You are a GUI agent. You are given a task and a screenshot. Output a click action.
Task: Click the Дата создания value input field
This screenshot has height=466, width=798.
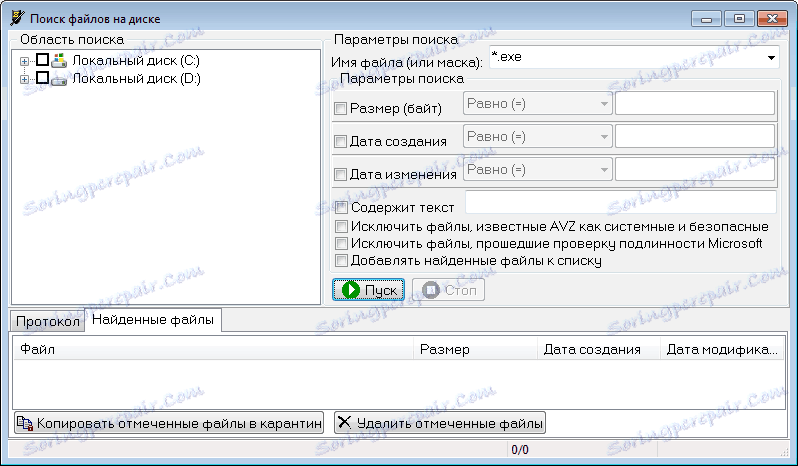pos(695,137)
